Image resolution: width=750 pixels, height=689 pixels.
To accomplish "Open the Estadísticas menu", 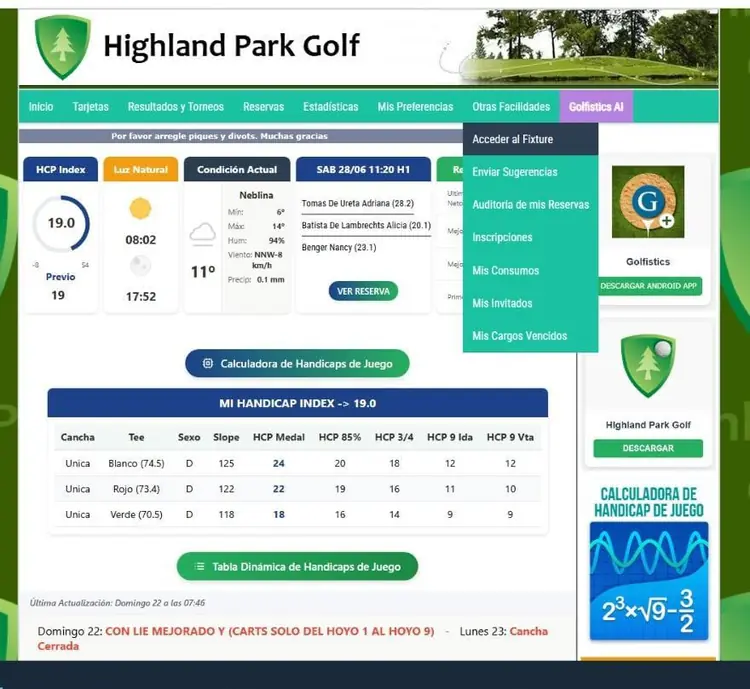I will tap(331, 107).
